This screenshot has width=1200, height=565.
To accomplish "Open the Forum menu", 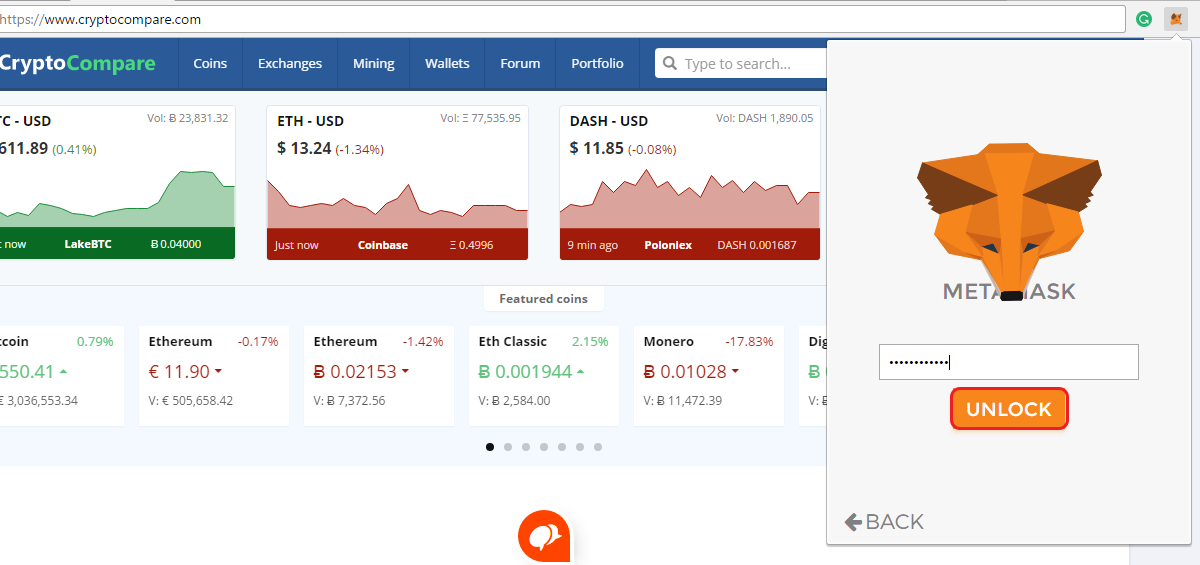I will click(x=520, y=64).
